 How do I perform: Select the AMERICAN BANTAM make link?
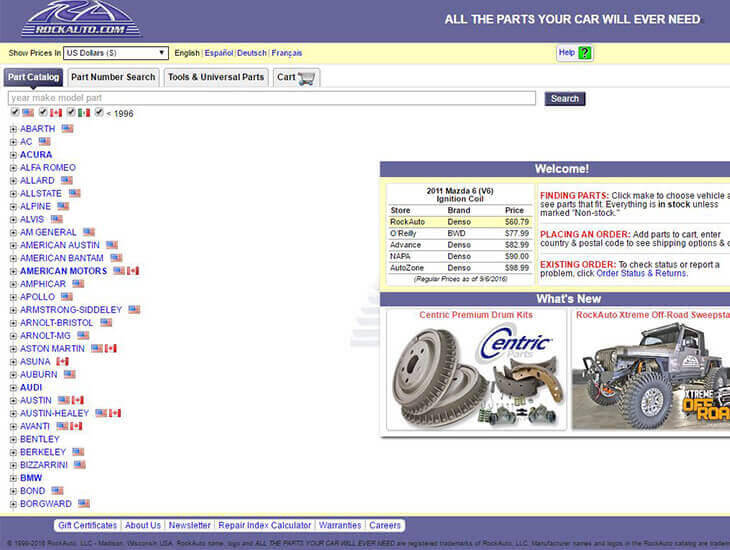tap(62, 258)
